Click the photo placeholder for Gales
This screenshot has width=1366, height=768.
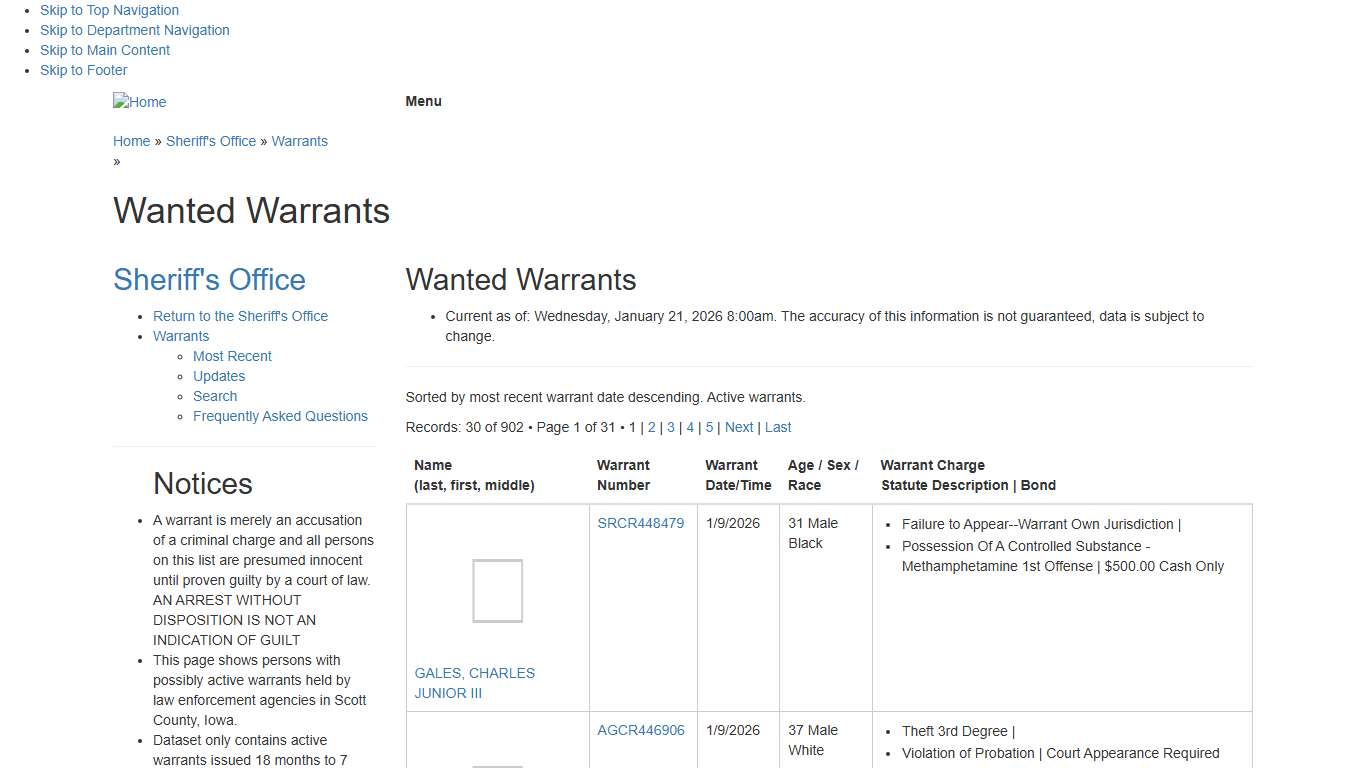[496, 590]
